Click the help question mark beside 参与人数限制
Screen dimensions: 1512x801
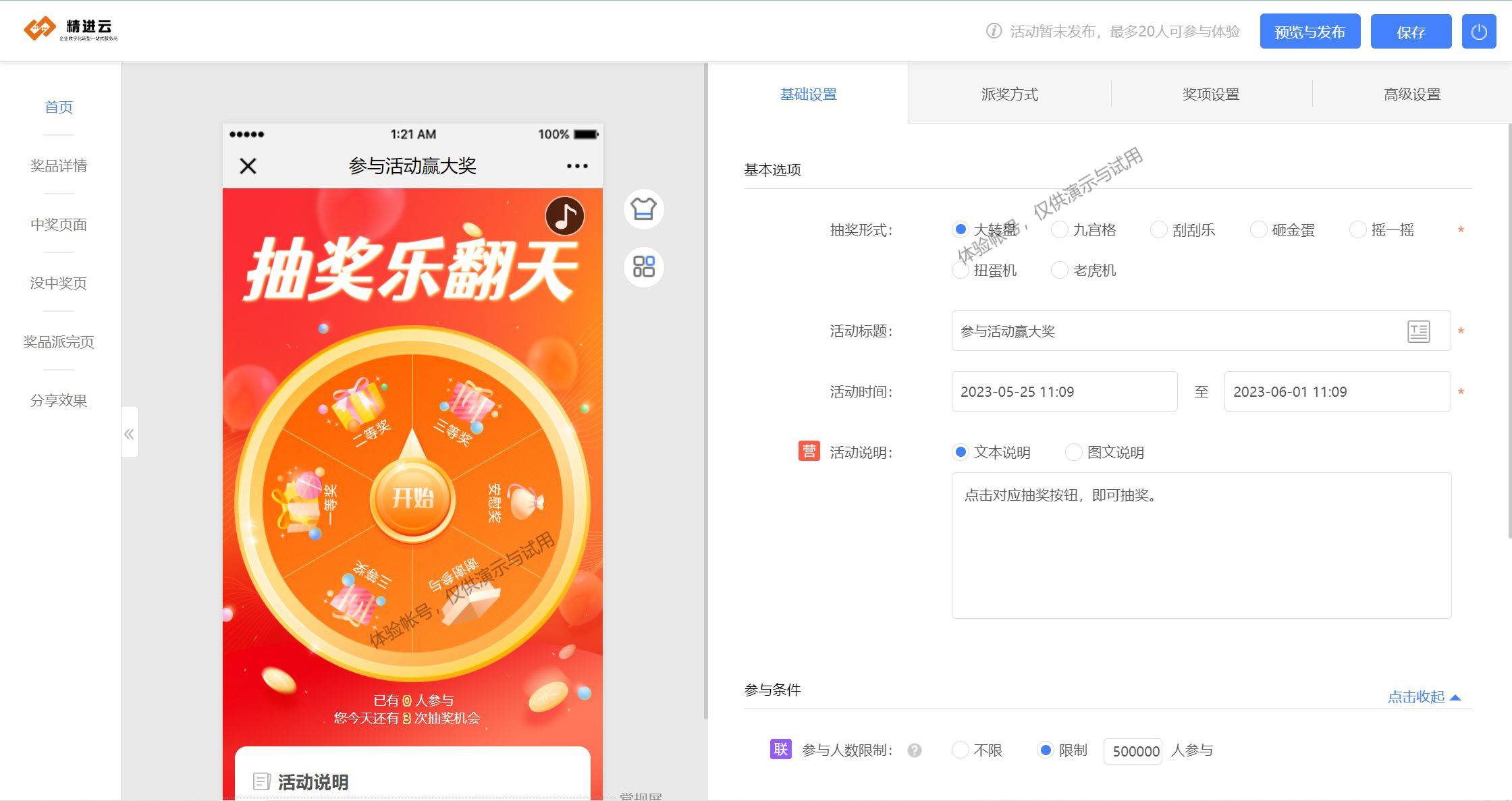pyautogui.click(x=915, y=750)
